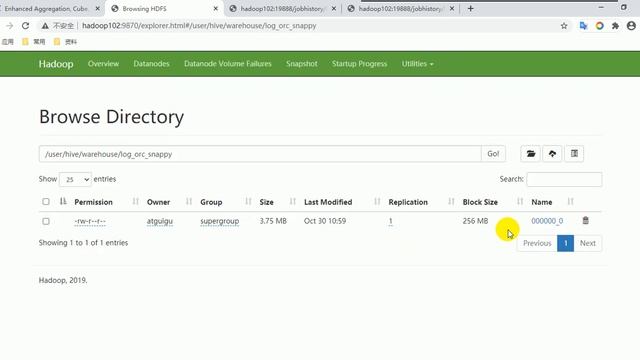Sort table by Group column arrows
This screenshot has height=360, width=640.
[x=248, y=202]
